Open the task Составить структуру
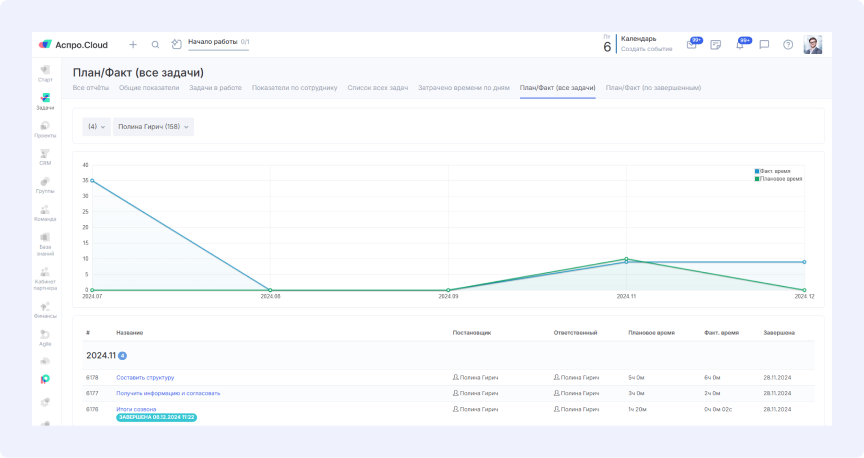 tap(145, 377)
